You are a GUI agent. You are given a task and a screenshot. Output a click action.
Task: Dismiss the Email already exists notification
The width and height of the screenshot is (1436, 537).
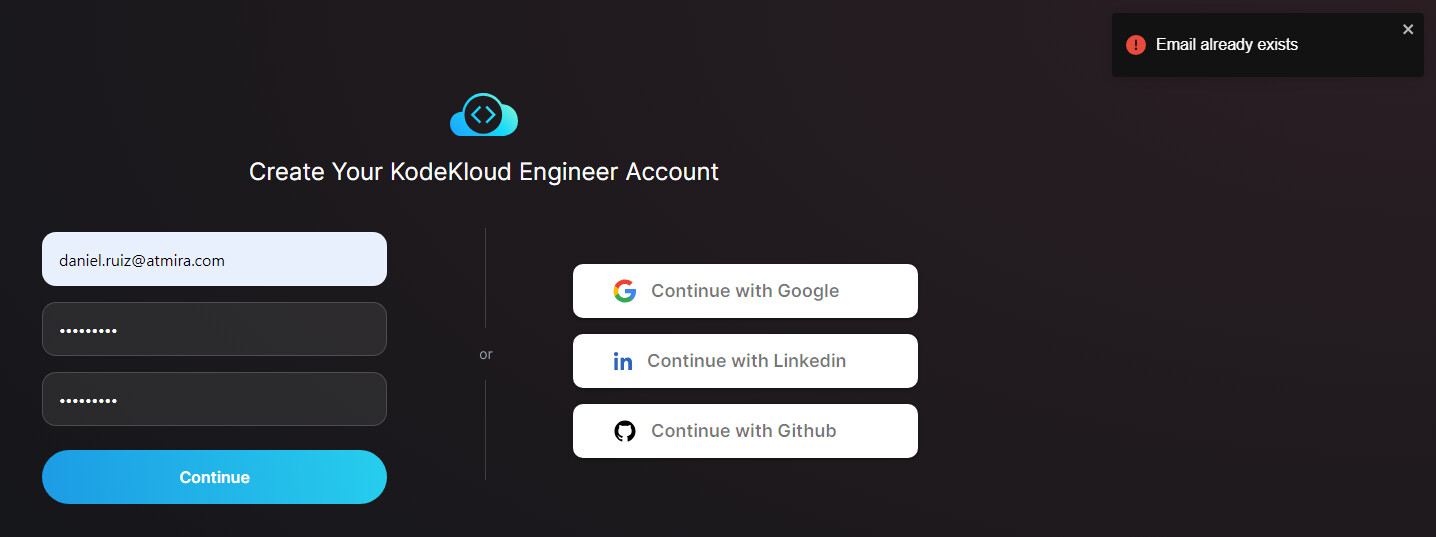[x=1408, y=29]
